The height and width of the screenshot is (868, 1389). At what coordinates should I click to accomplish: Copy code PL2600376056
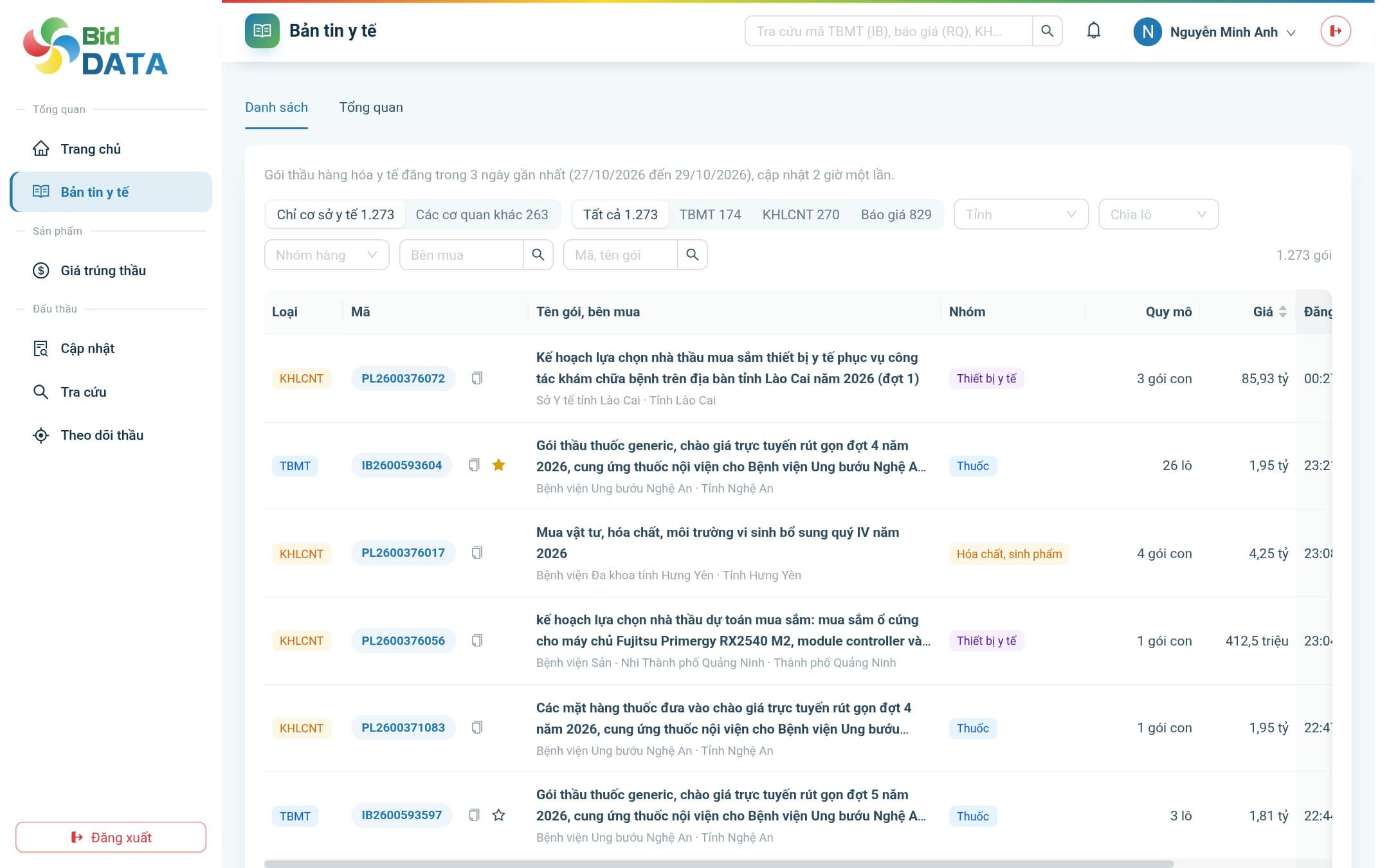[x=477, y=640]
